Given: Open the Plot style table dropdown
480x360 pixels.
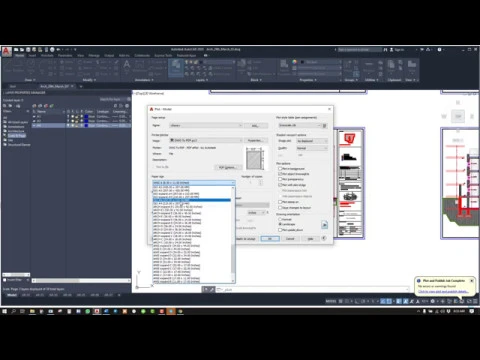Looking at the screenshot, I should tap(299, 125).
